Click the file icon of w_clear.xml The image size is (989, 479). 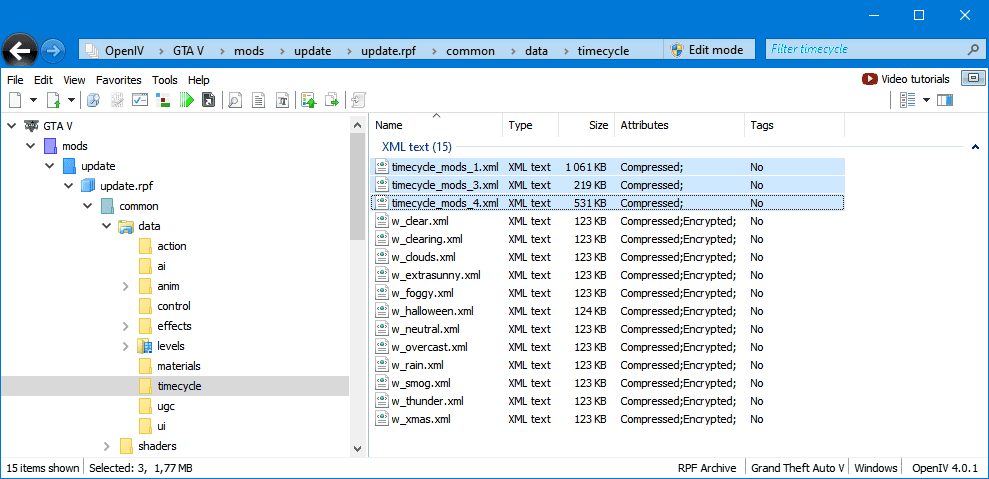coord(381,221)
